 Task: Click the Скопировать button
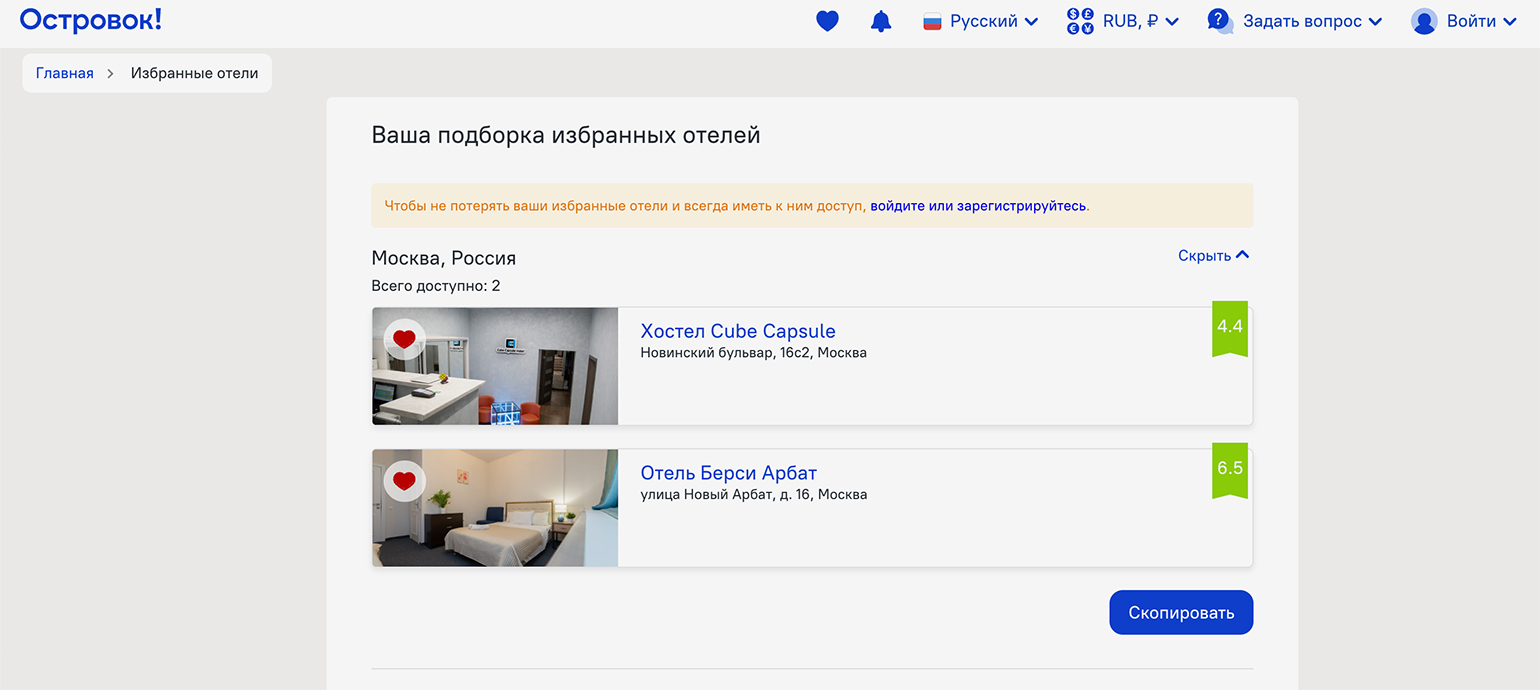click(x=1181, y=612)
